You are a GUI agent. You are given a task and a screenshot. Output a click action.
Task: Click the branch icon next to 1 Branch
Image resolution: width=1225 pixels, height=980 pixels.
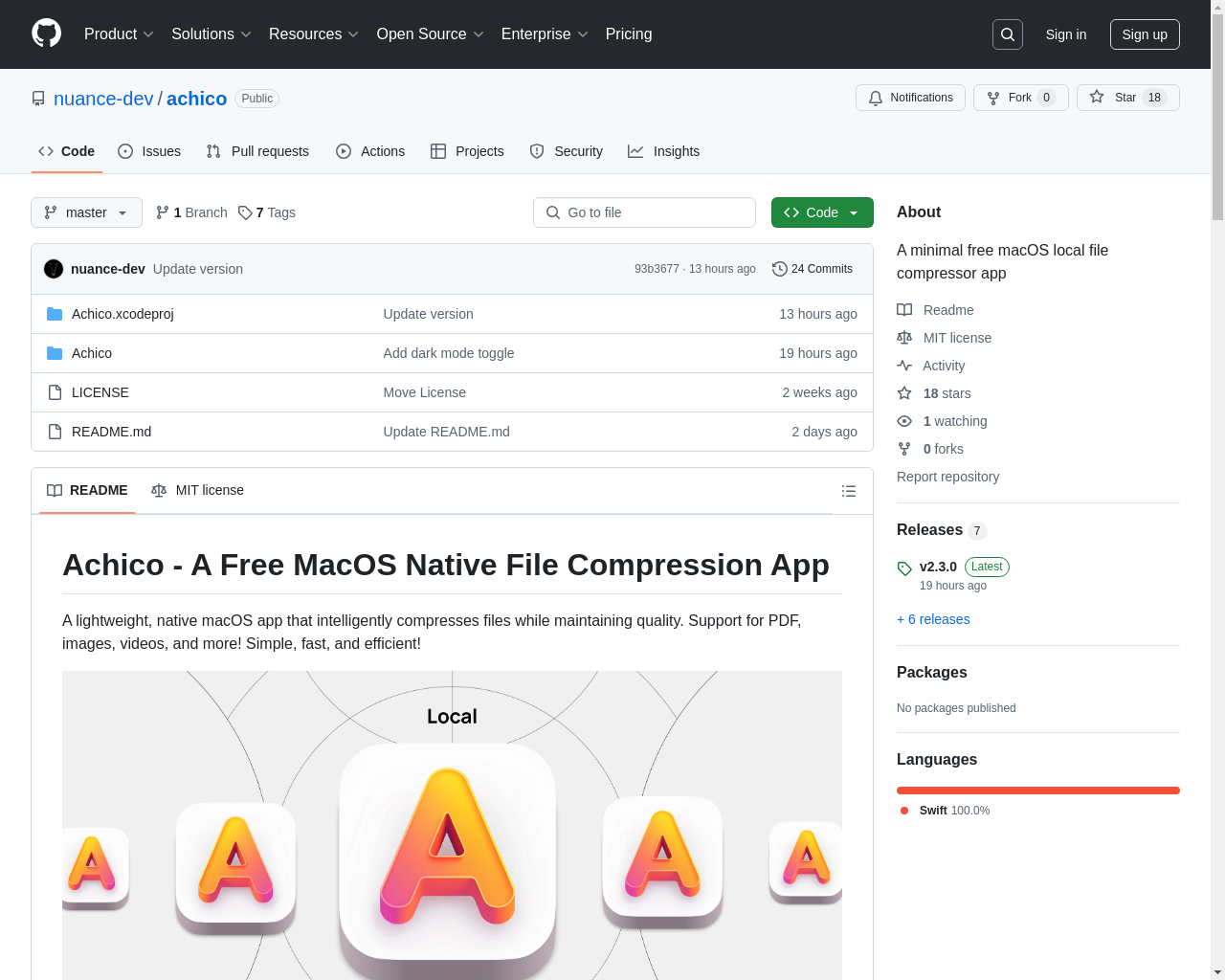[x=163, y=212]
